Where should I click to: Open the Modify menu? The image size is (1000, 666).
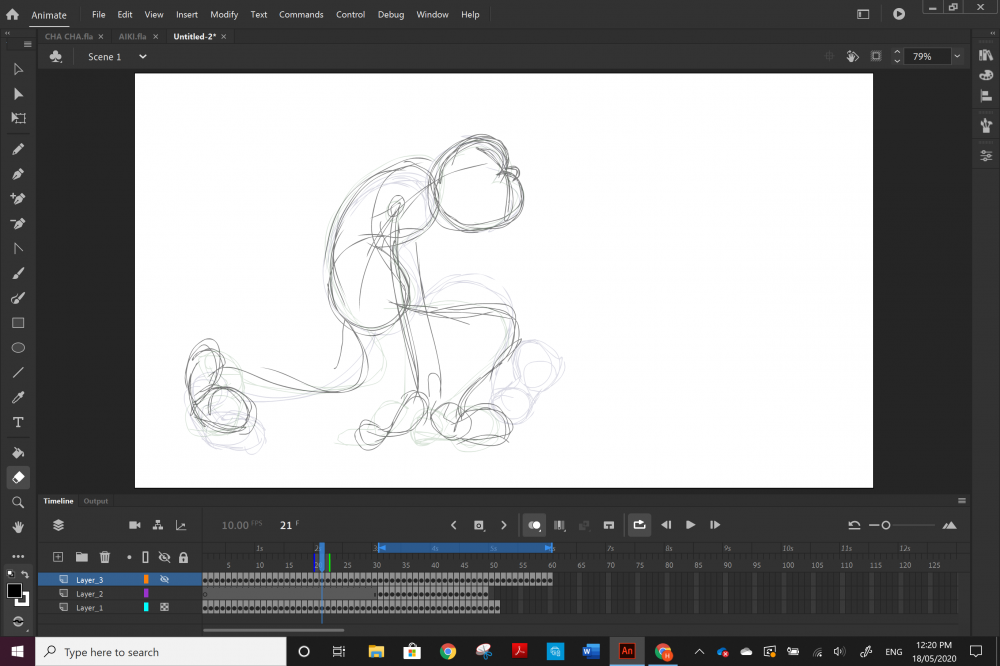pos(224,15)
